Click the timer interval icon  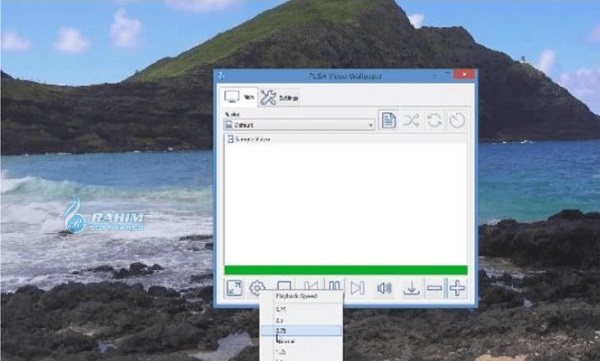(457, 121)
